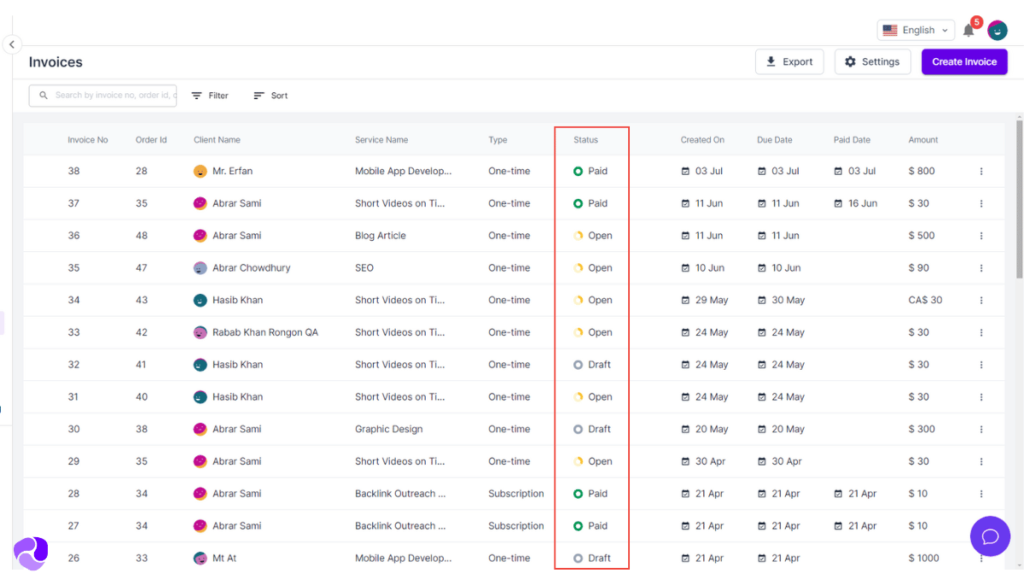Viewport: 1024px width, 585px height.
Task: Click the invoice search input field
Action: pos(112,96)
